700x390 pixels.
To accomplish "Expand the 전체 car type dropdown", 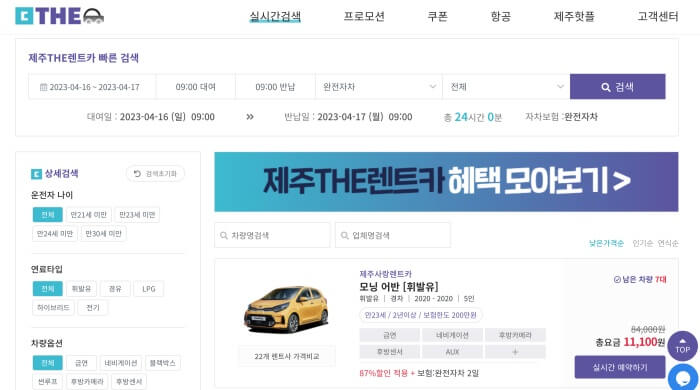I will coord(506,87).
